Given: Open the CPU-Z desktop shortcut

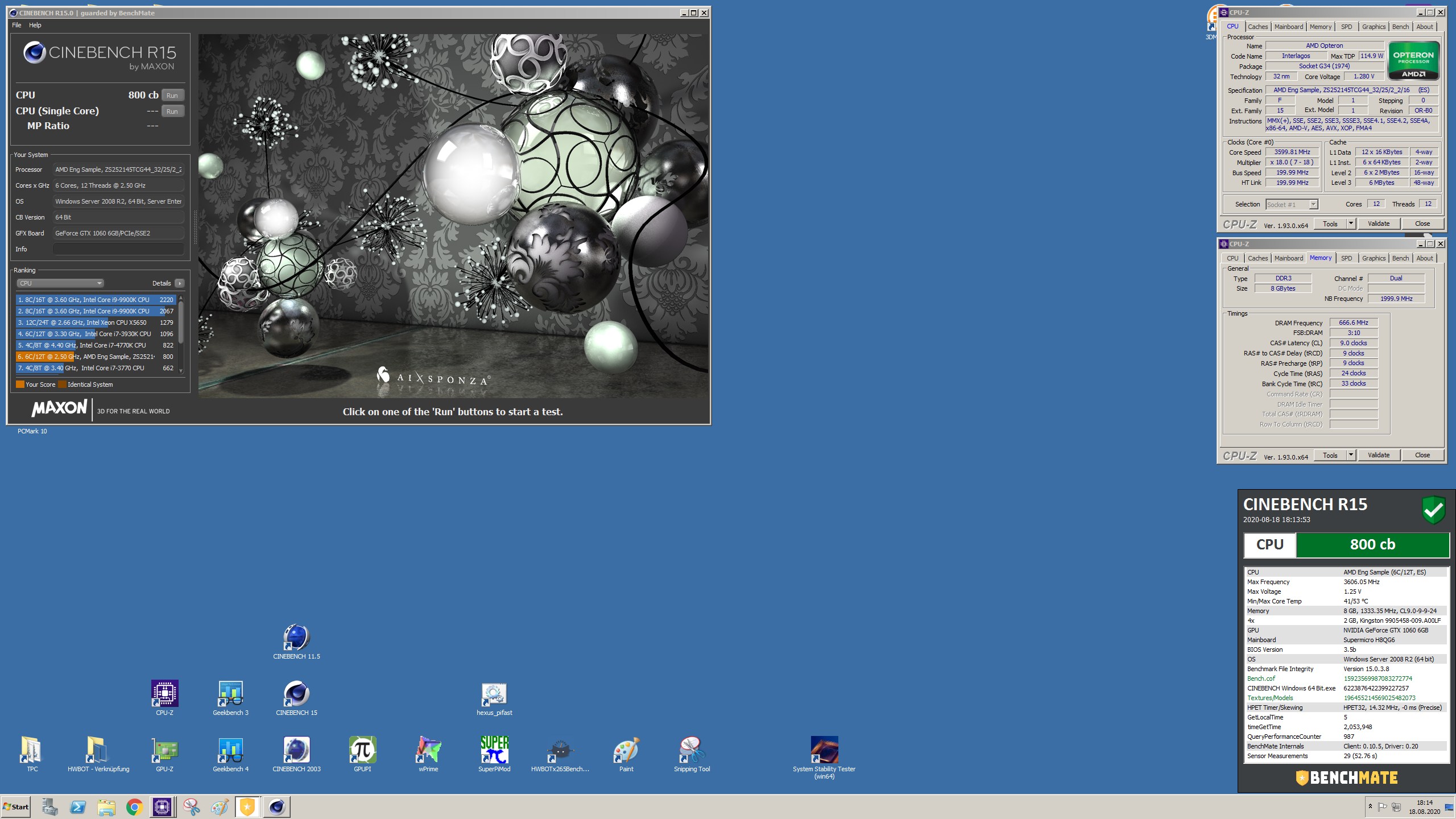Looking at the screenshot, I should click(x=164, y=698).
